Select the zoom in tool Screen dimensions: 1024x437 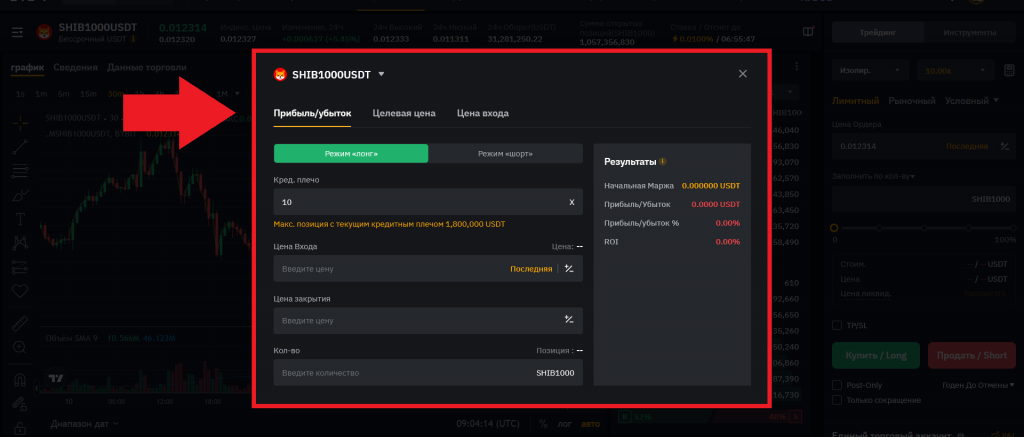click(x=20, y=348)
